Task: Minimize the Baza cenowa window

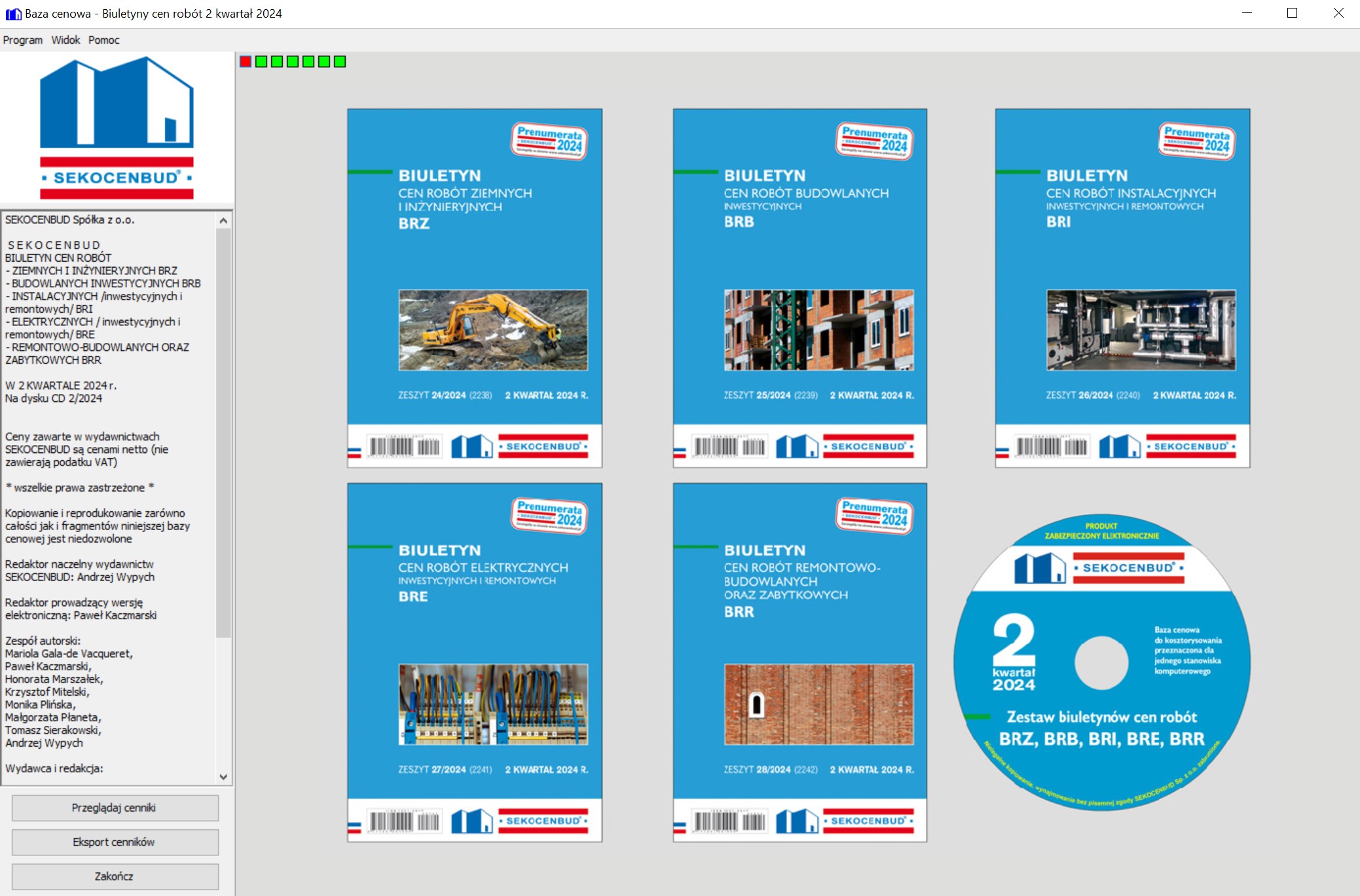Action: pos(1247,13)
